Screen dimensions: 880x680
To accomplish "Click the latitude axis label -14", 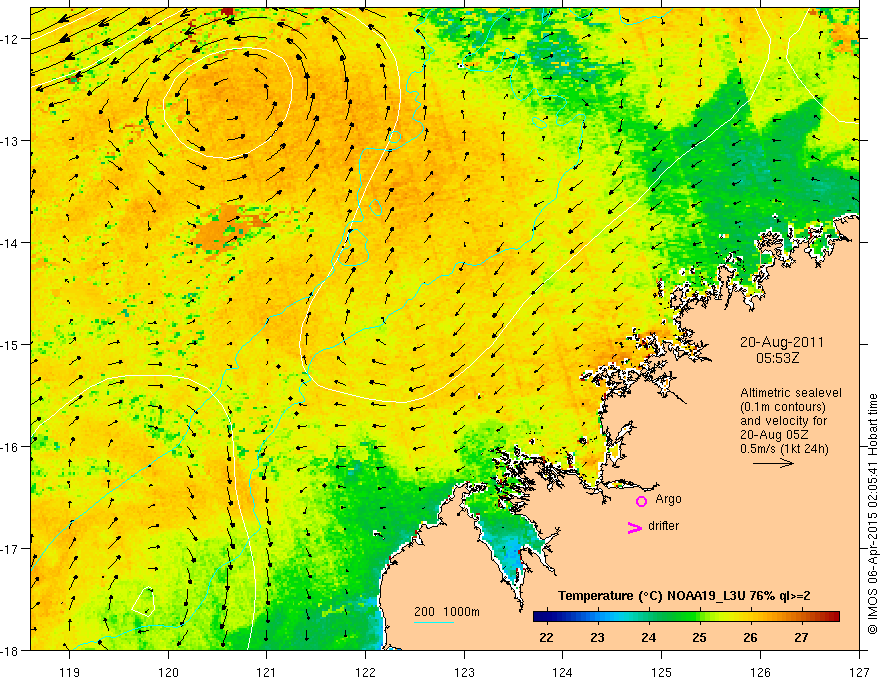I will click(x=11, y=242).
